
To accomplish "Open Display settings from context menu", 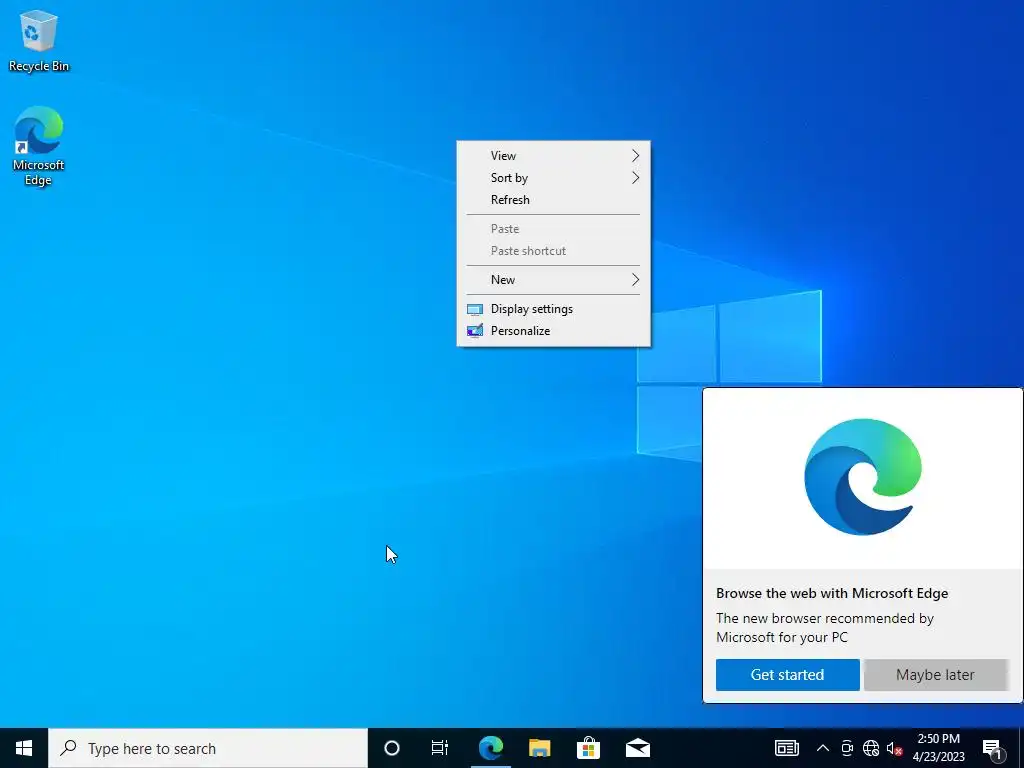I will click(553, 309).
